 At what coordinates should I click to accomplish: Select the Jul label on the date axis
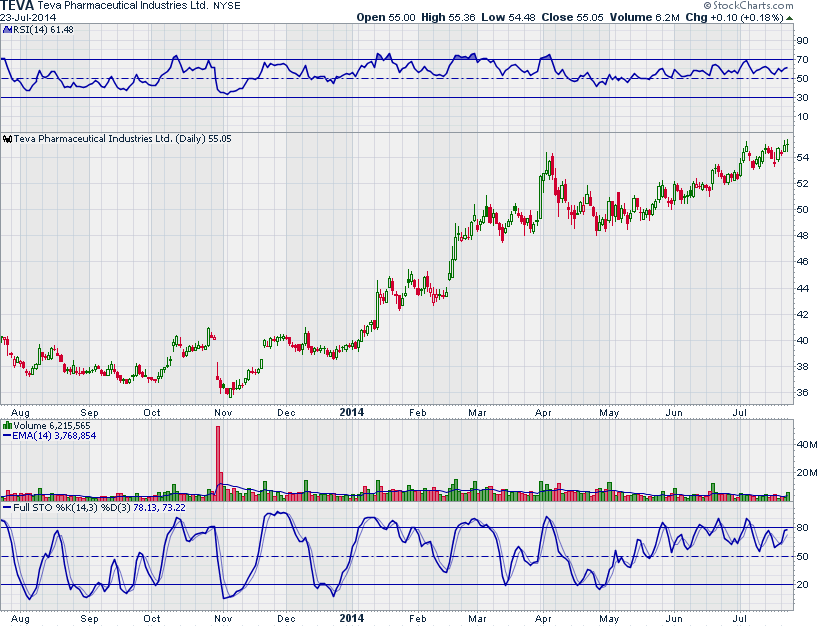coord(742,411)
